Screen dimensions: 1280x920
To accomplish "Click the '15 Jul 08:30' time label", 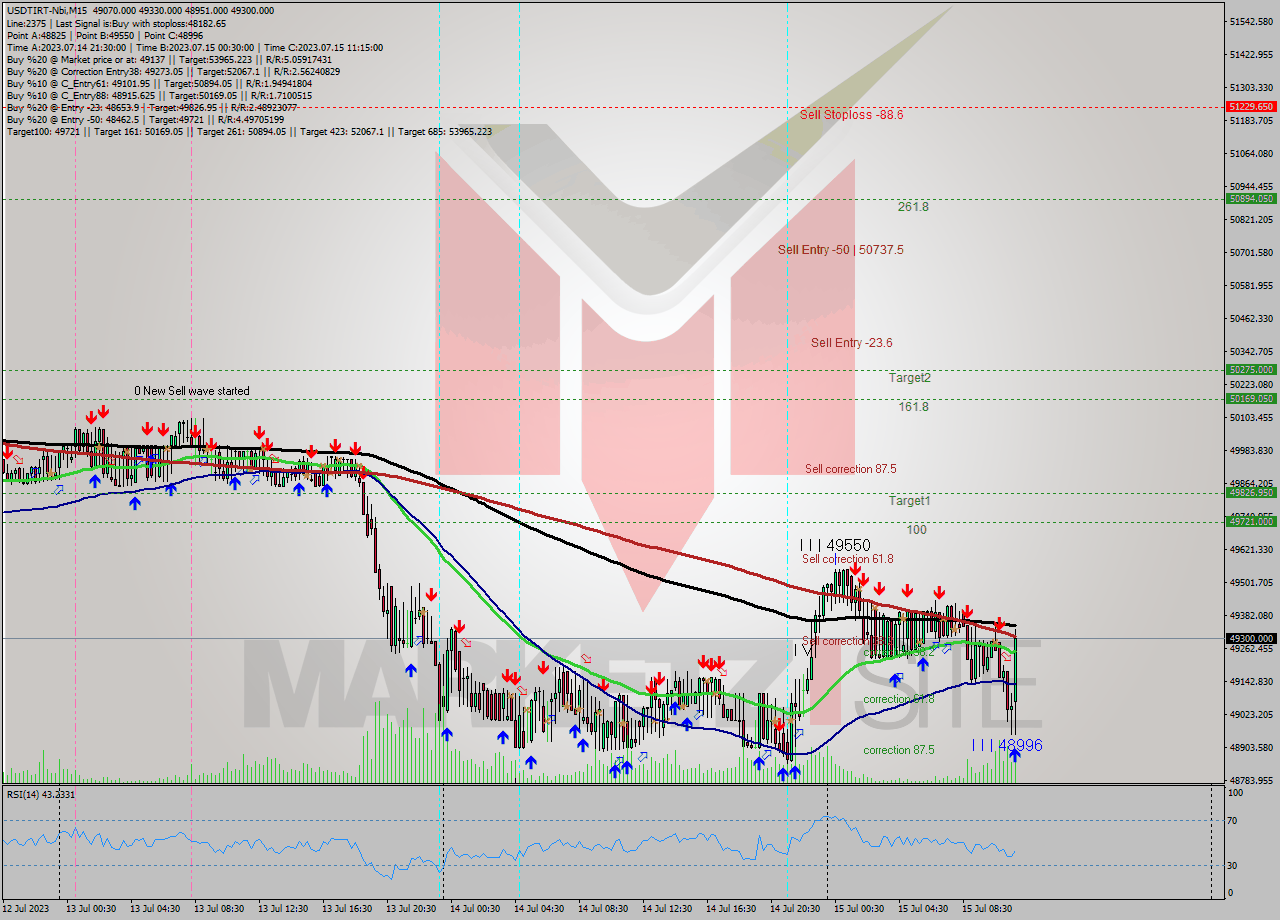I will 987,909.
